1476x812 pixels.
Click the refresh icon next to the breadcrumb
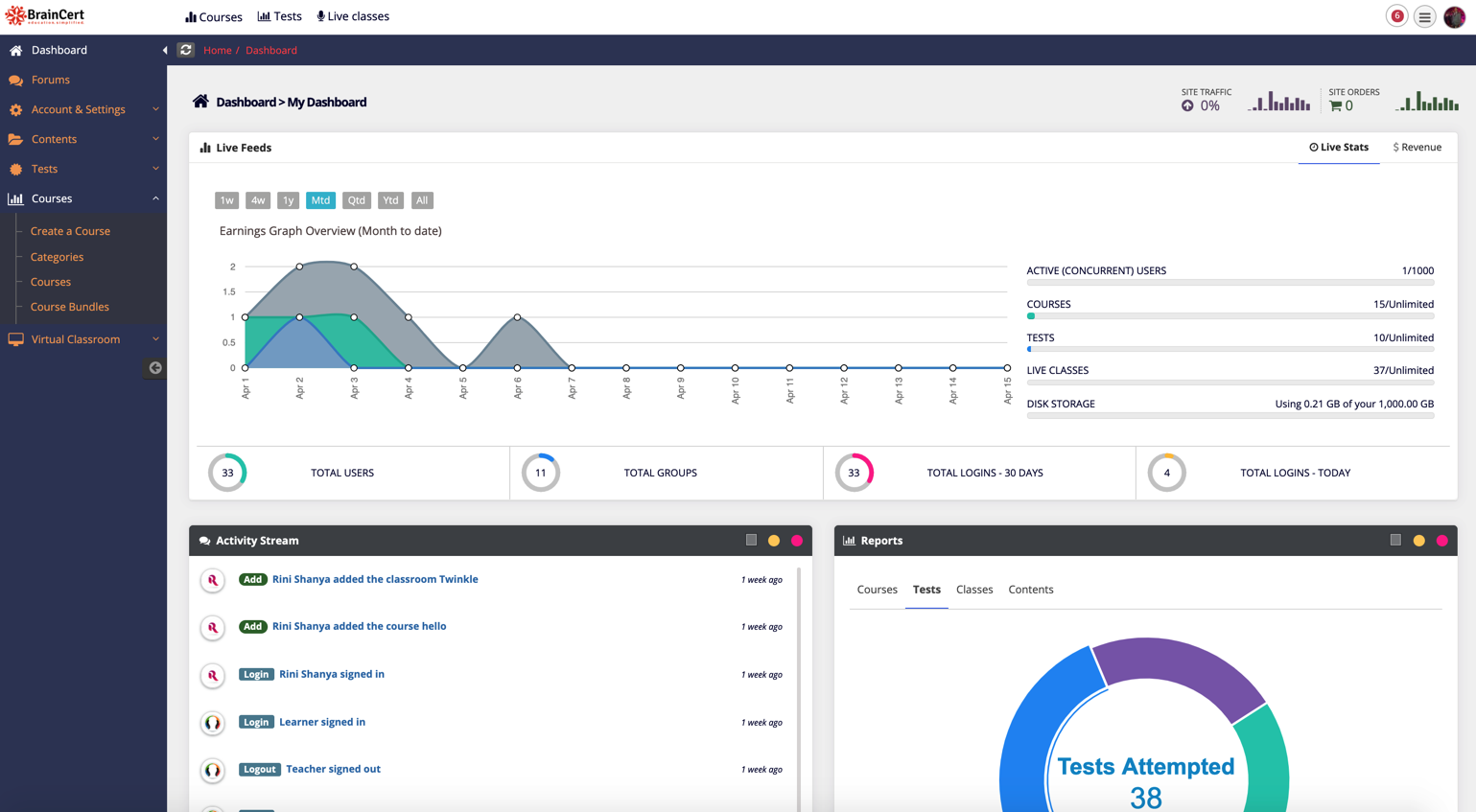point(186,49)
